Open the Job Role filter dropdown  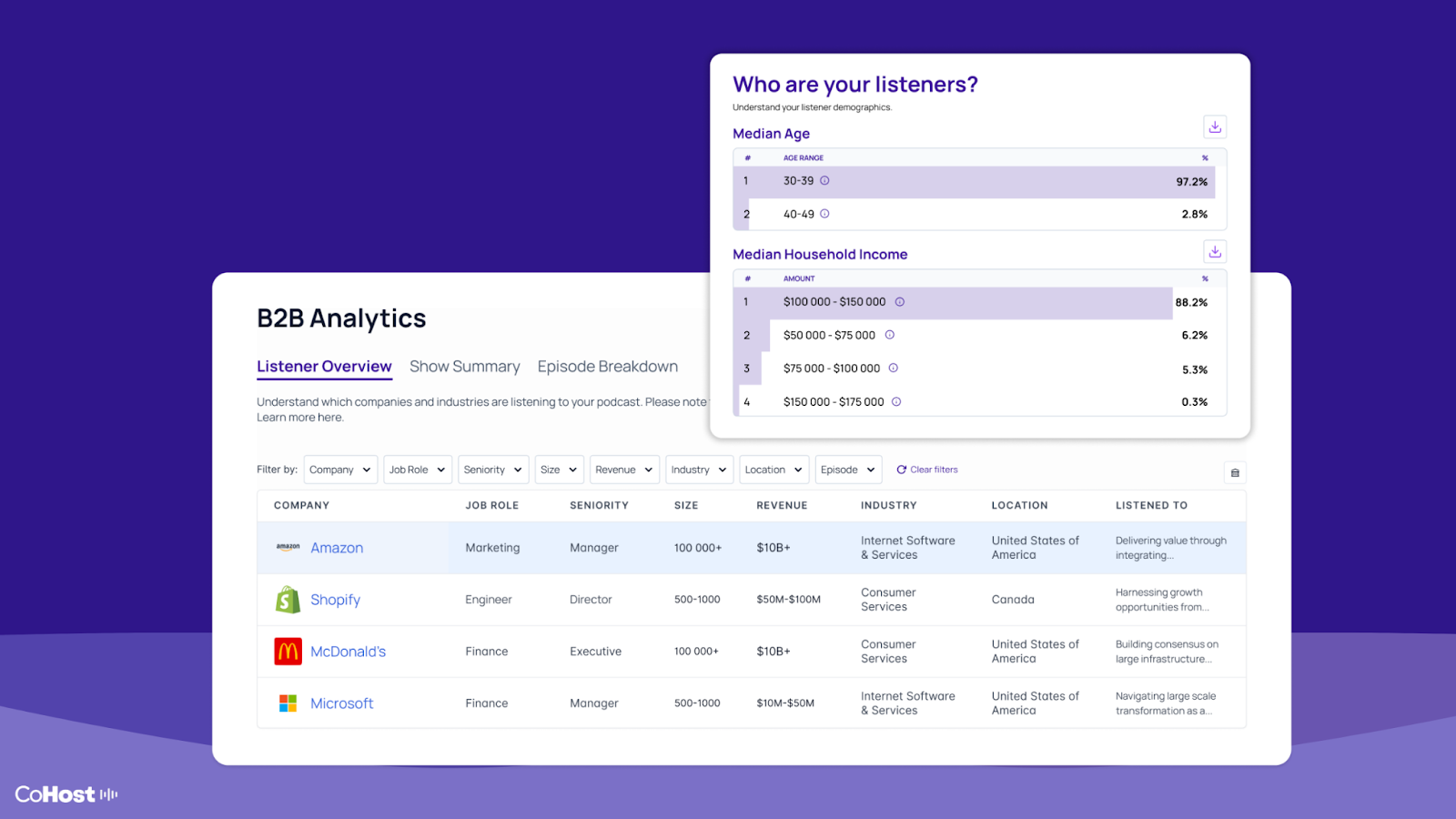[x=418, y=470]
